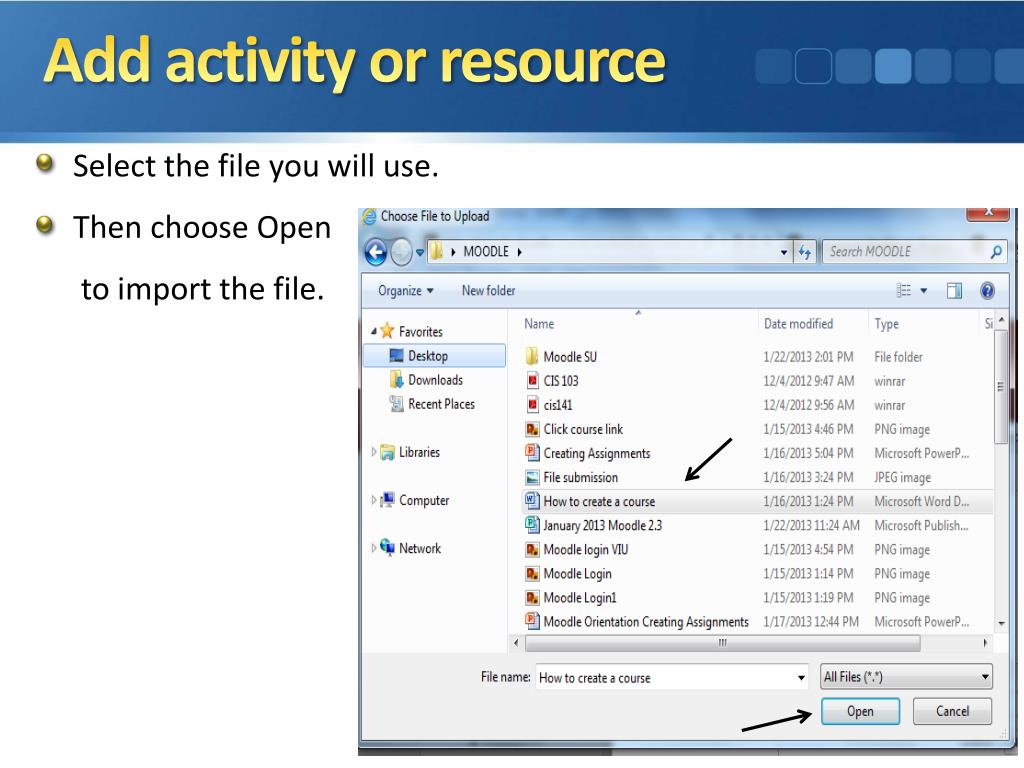The height and width of the screenshot is (768, 1024).
Task: Click the horizontal scrollbar in file list
Action: click(x=722, y=643)
